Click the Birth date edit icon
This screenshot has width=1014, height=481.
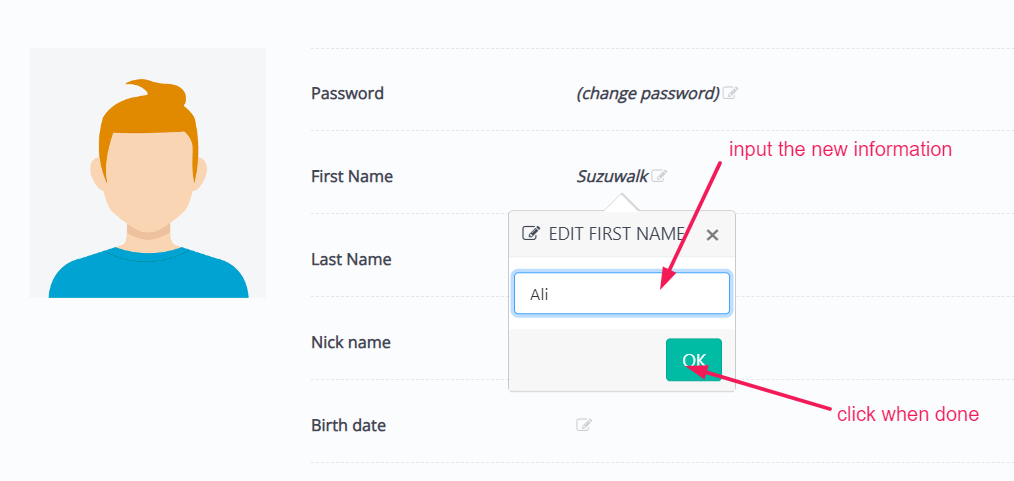click(x=584, y=425)
